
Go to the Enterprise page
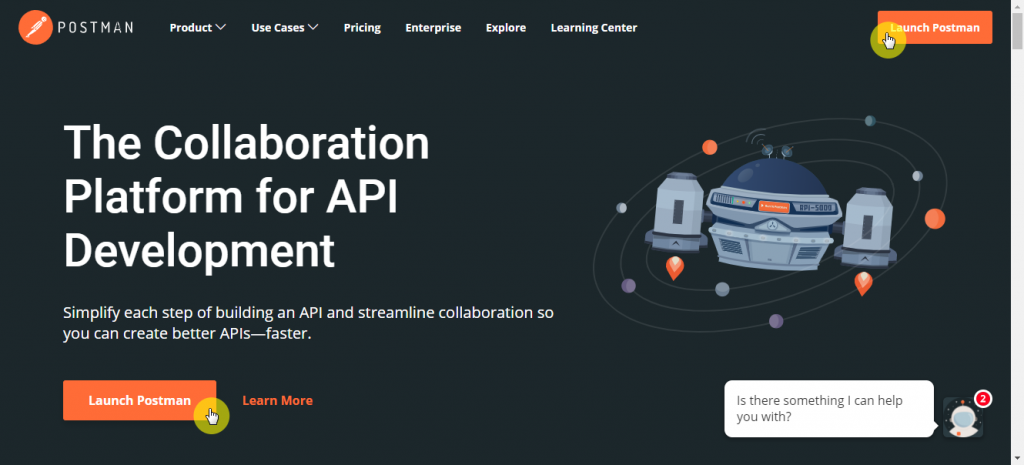(433, 27)
